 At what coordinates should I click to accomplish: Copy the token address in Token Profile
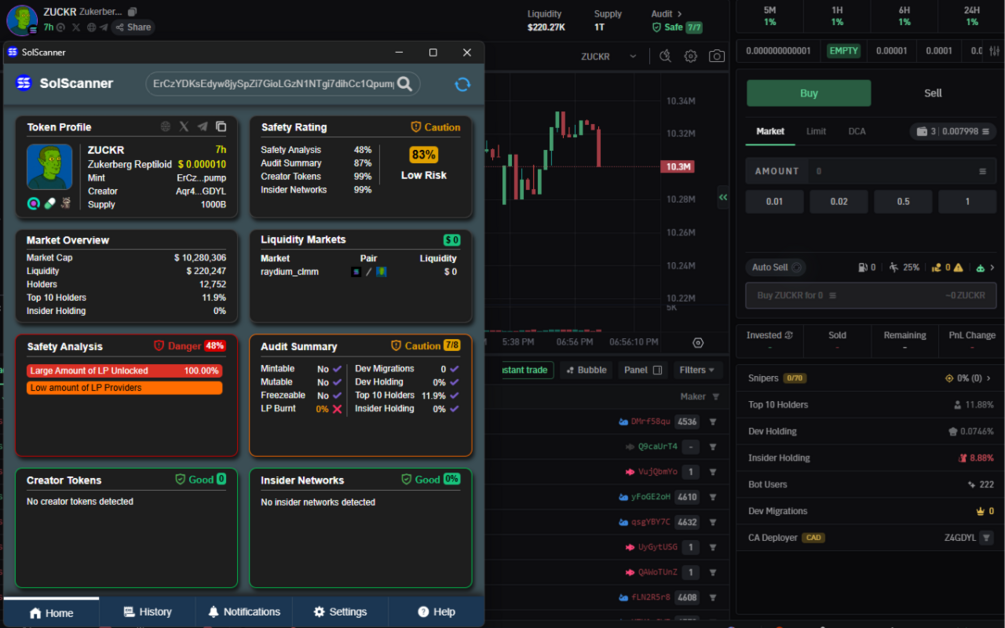pyautogui.click(x=221, y=127)
